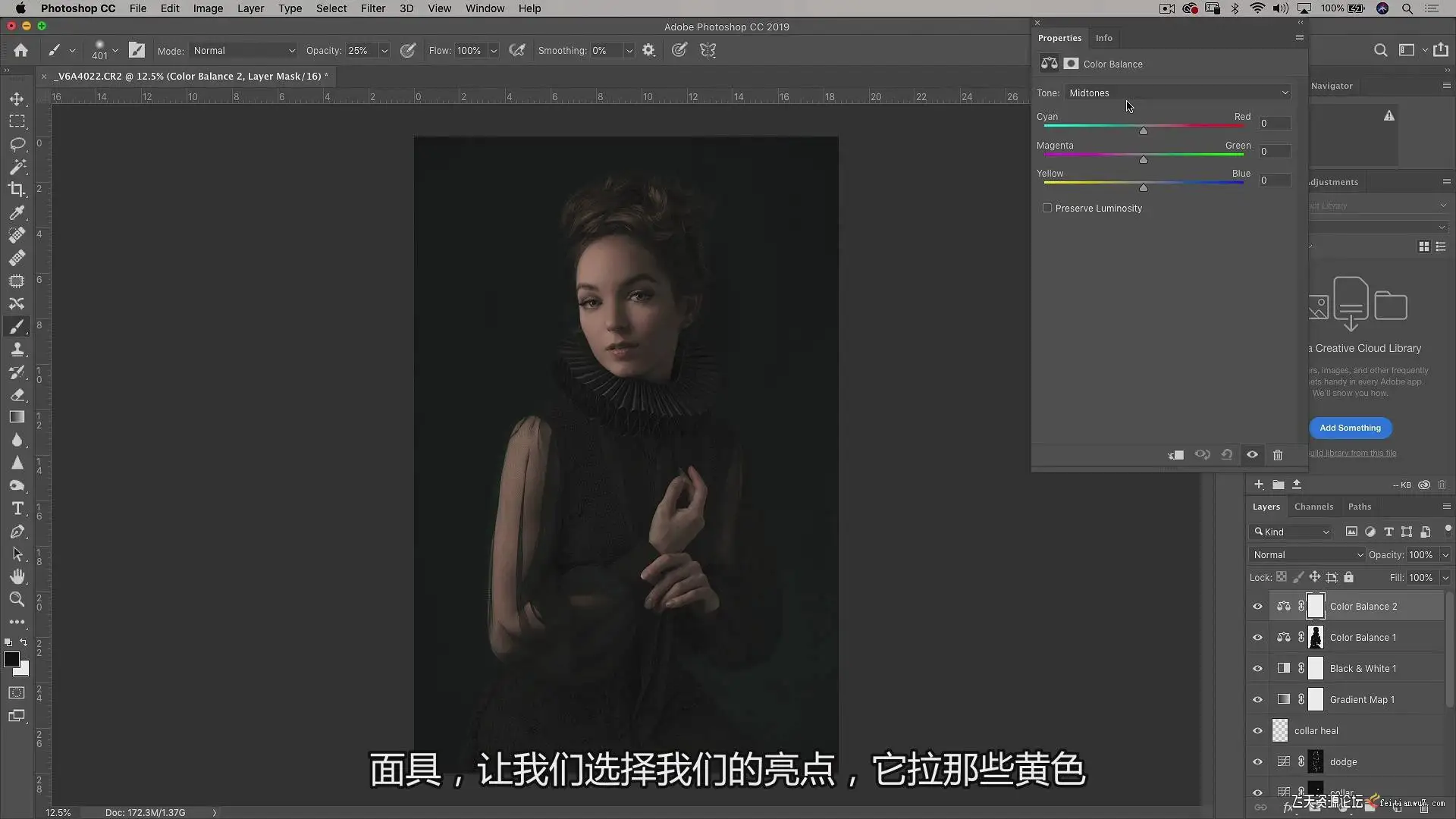Viewport: 1456px width, 819px height.
Task: Reset adjustment to defaults in Properties
Action: click(x=1226, y=455)
